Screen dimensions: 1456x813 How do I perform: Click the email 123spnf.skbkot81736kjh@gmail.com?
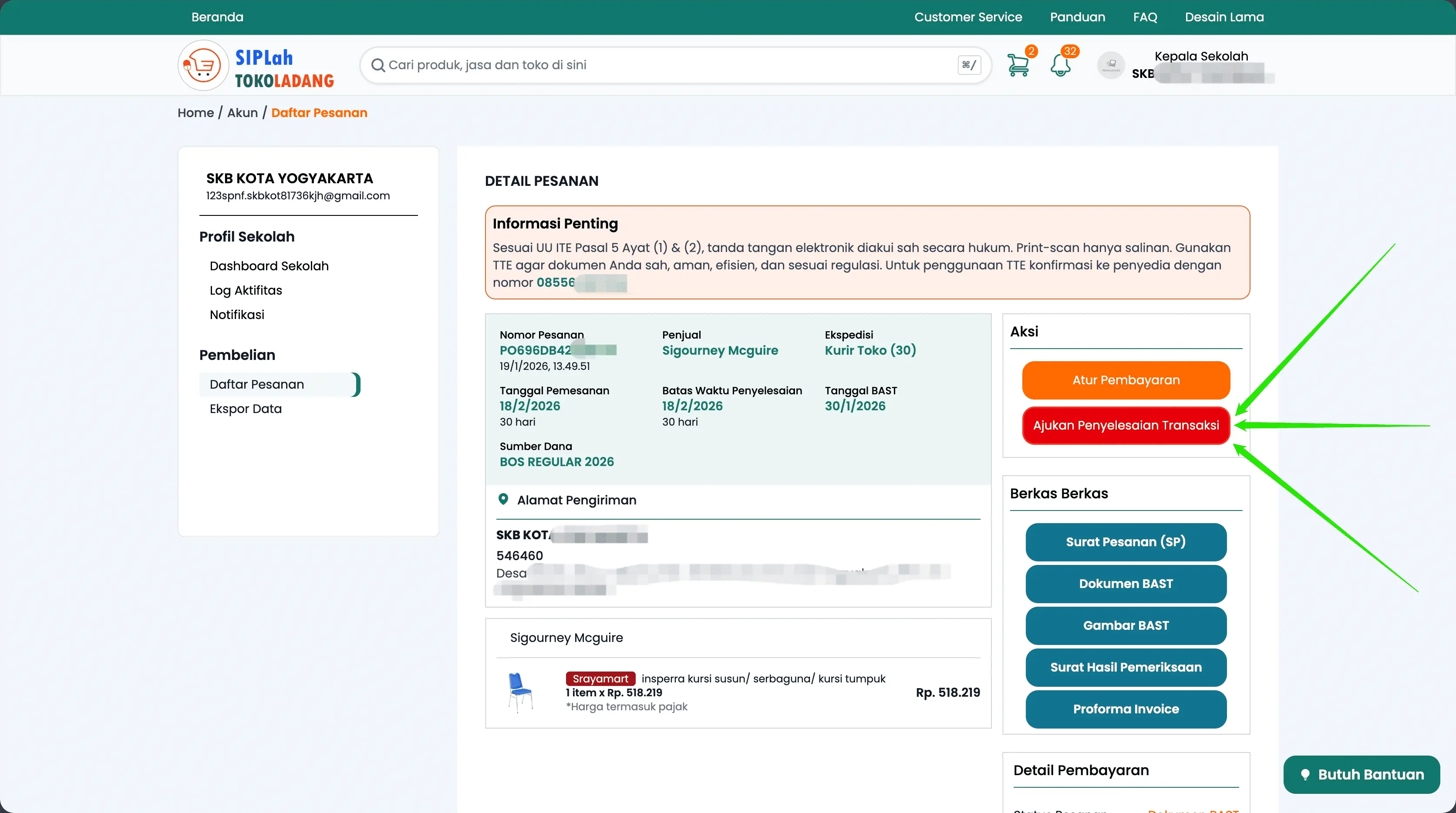[298, 195]
